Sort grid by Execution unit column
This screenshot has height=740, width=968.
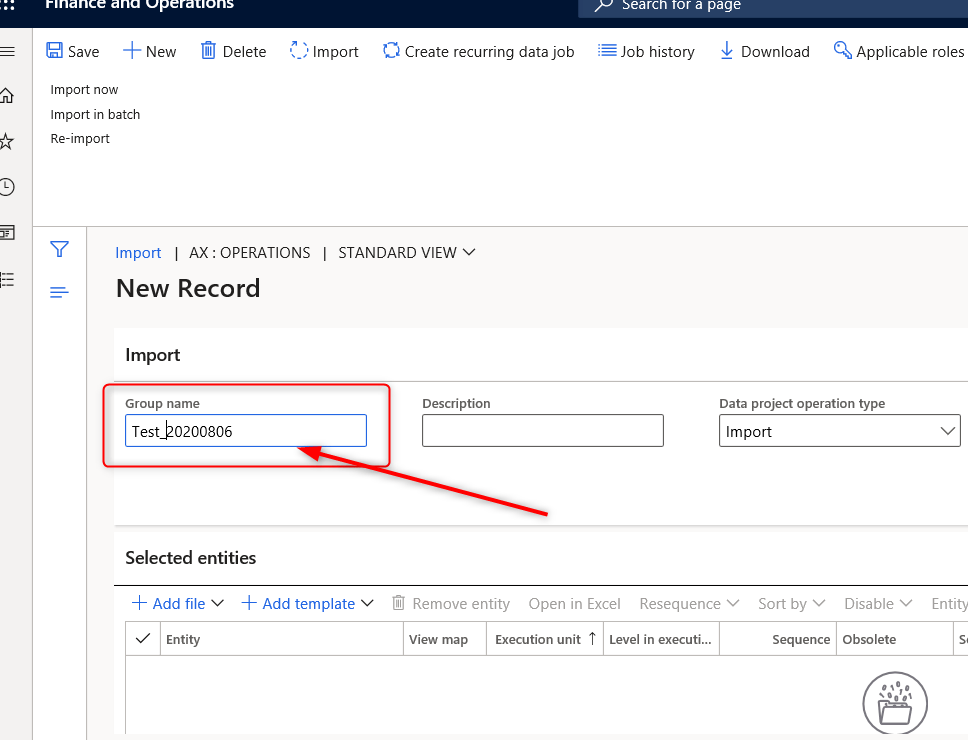coord(538,639)
